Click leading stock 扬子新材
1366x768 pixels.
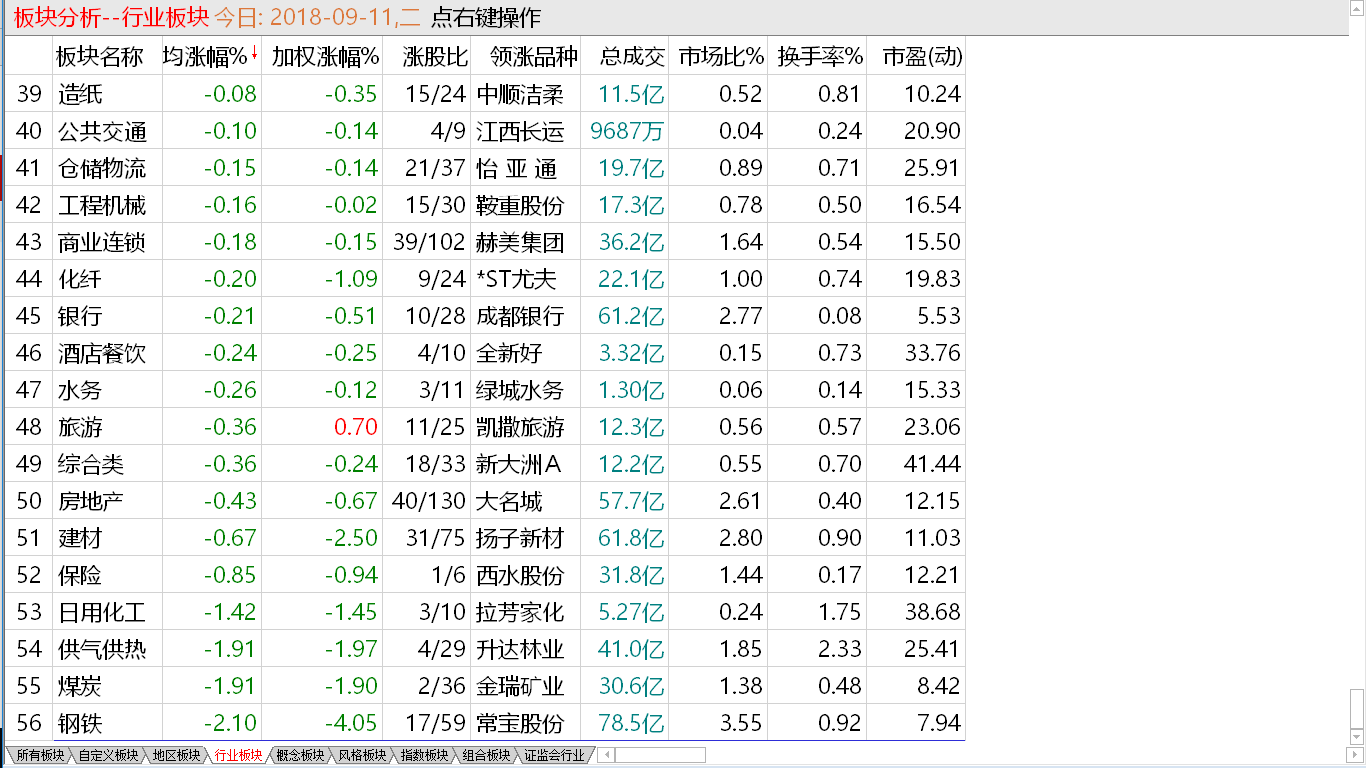pos(520,538)
